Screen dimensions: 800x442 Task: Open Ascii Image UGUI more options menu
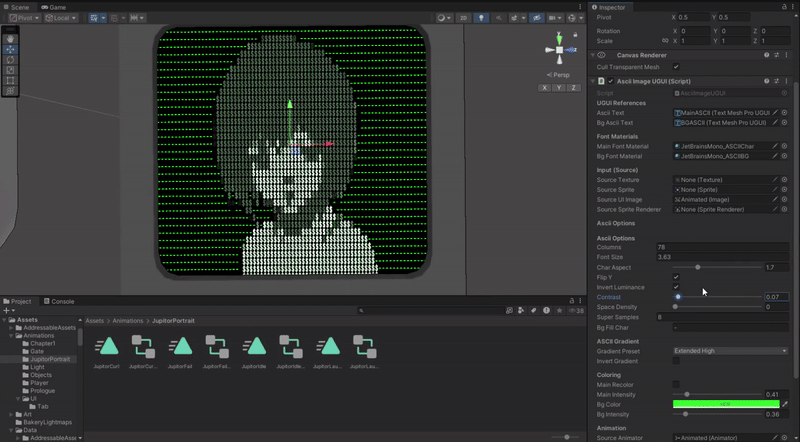(x=786, y=81)
